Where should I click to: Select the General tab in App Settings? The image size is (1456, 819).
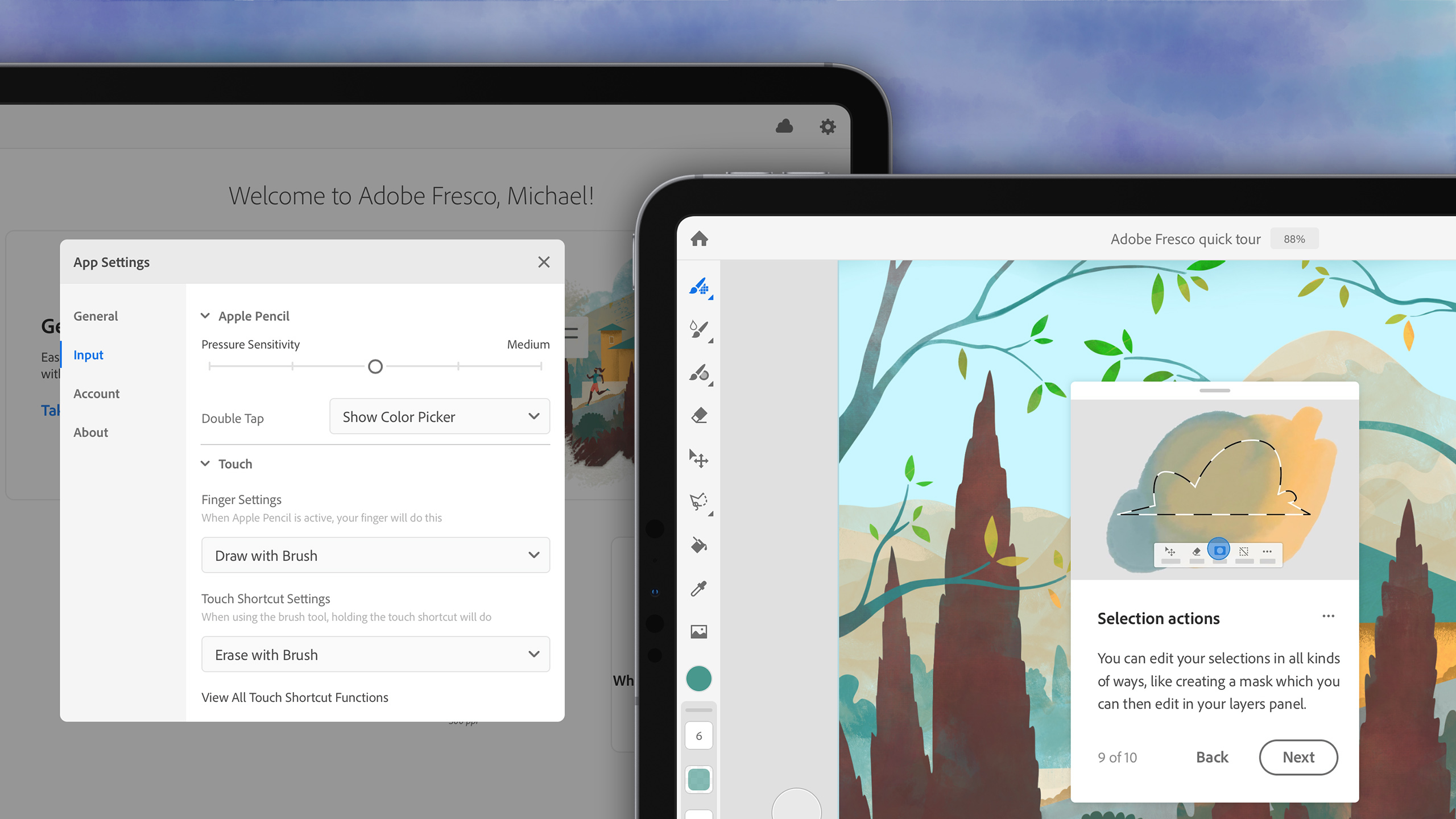96,316
